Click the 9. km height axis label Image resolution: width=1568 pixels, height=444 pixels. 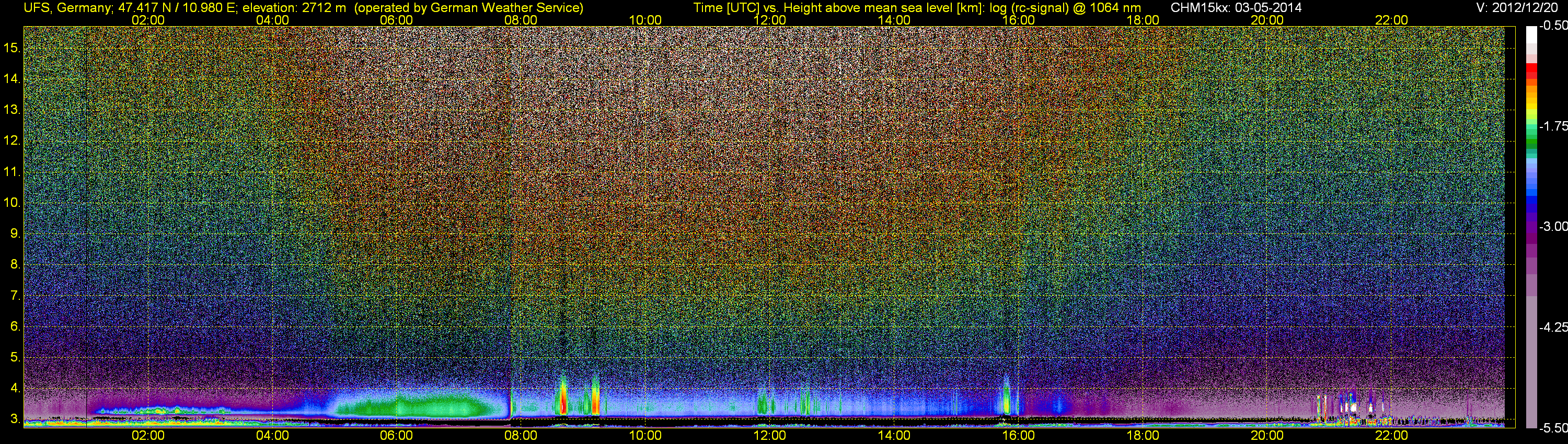coord(15,233)
